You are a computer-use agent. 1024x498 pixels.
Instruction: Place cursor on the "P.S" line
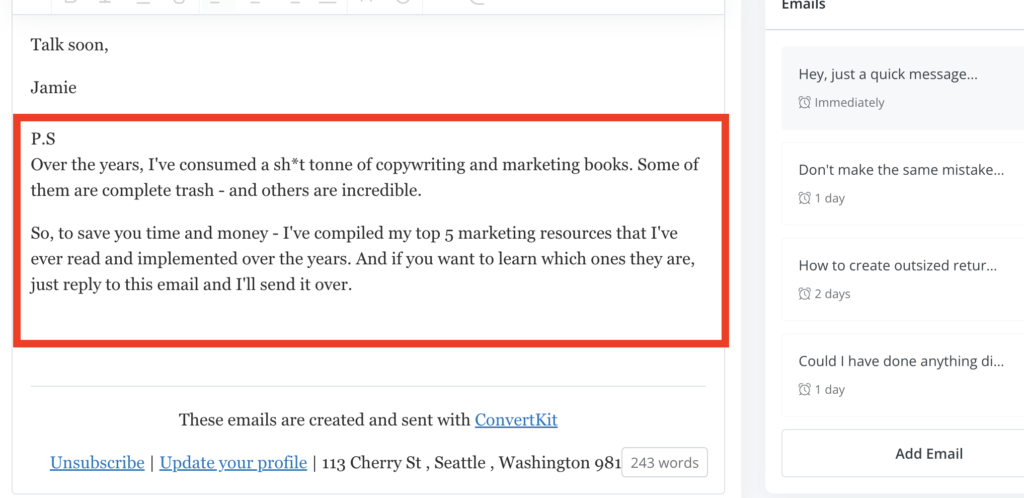tap(43, 140)
